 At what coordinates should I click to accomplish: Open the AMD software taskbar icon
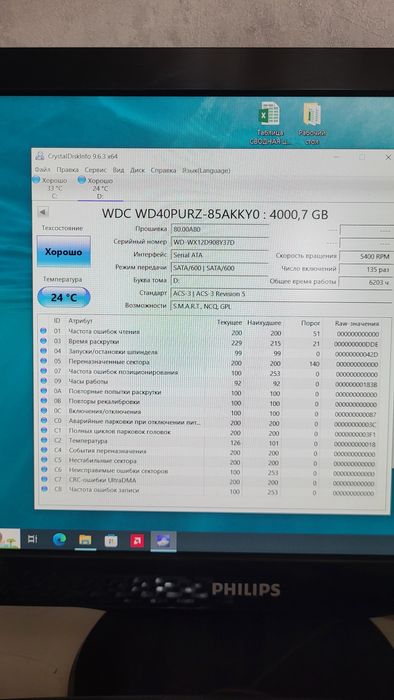(x=137, y=541)
